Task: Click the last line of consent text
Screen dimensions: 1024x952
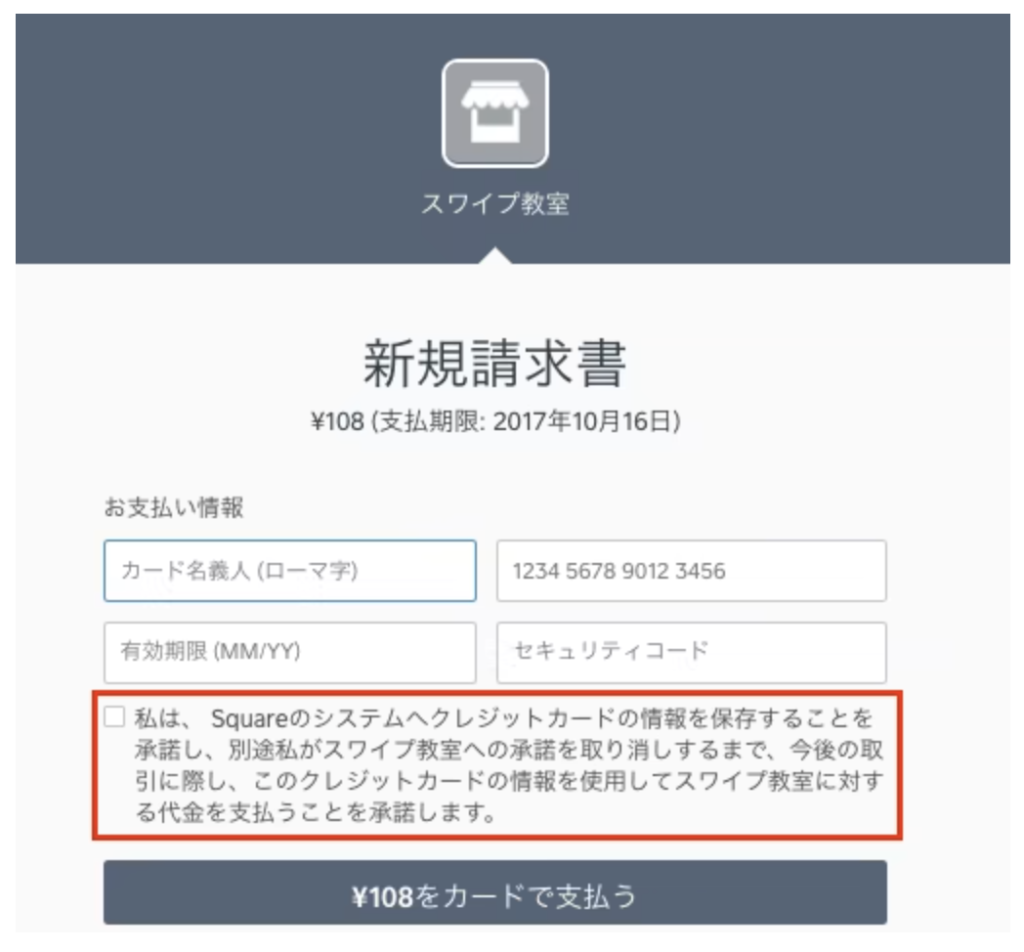Action: pos(320,812)
